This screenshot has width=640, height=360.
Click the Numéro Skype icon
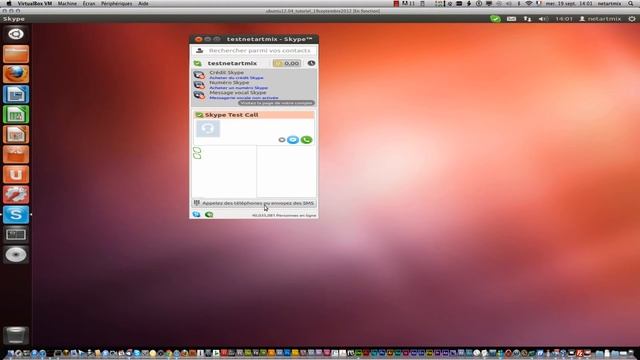tap(199, 85)
